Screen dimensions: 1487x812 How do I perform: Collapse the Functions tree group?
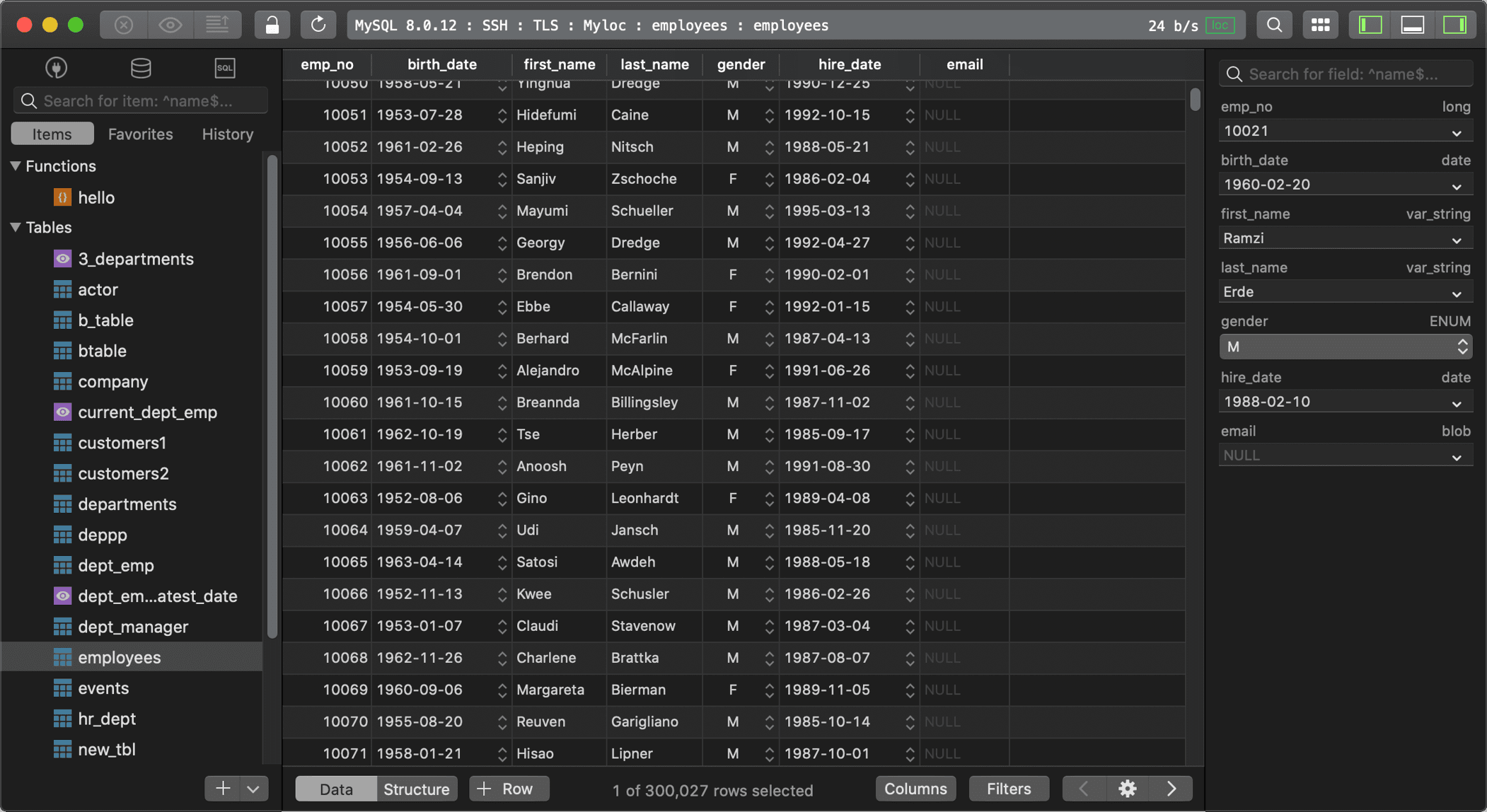[15, 166]
